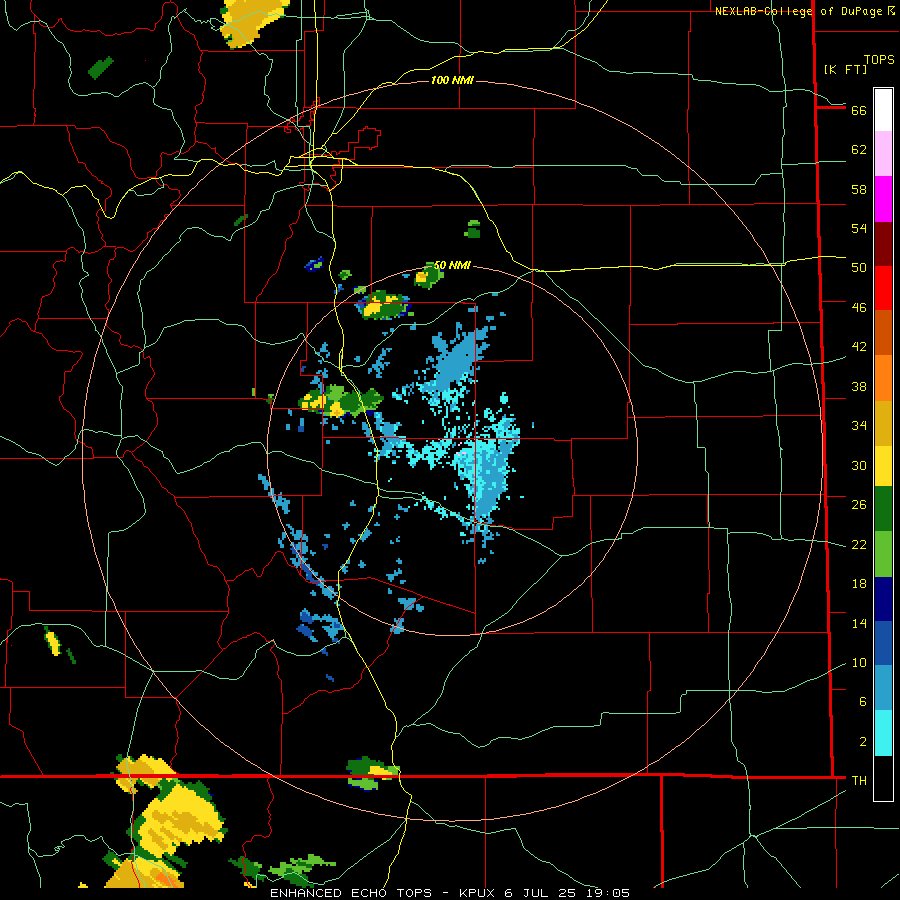Image resolution: width=900 pixels, height=900 pixels.
Task: Click the 10 legend value
Action: pyautogui.click(x=859, y=662)
